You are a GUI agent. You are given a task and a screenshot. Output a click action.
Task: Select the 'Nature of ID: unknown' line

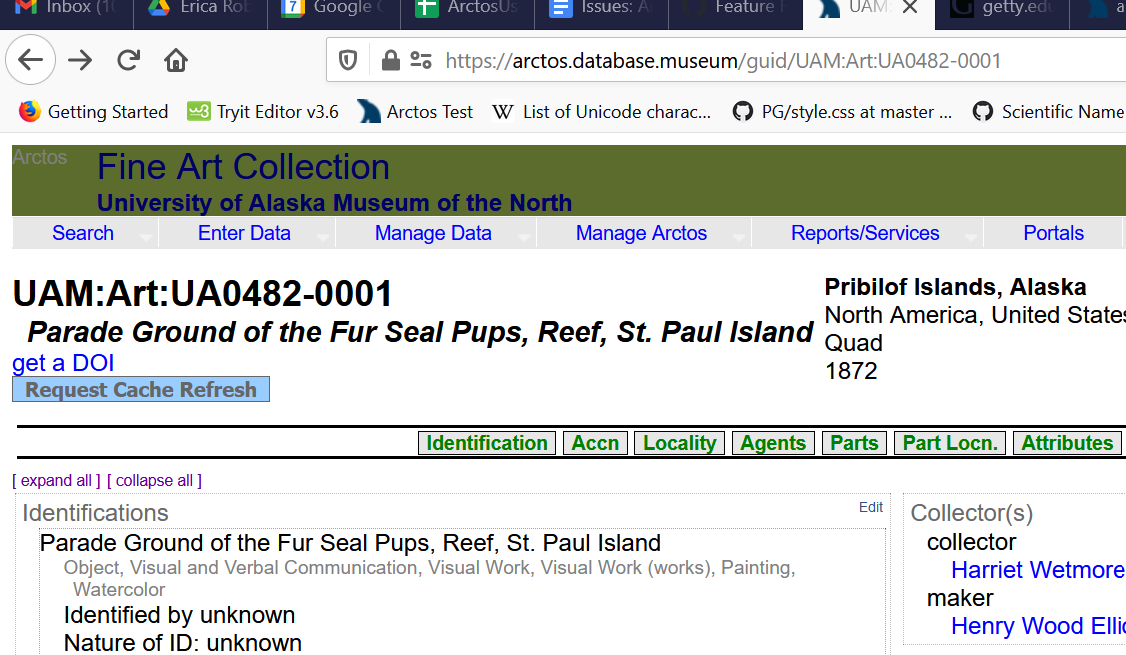[x=182, y=643]
